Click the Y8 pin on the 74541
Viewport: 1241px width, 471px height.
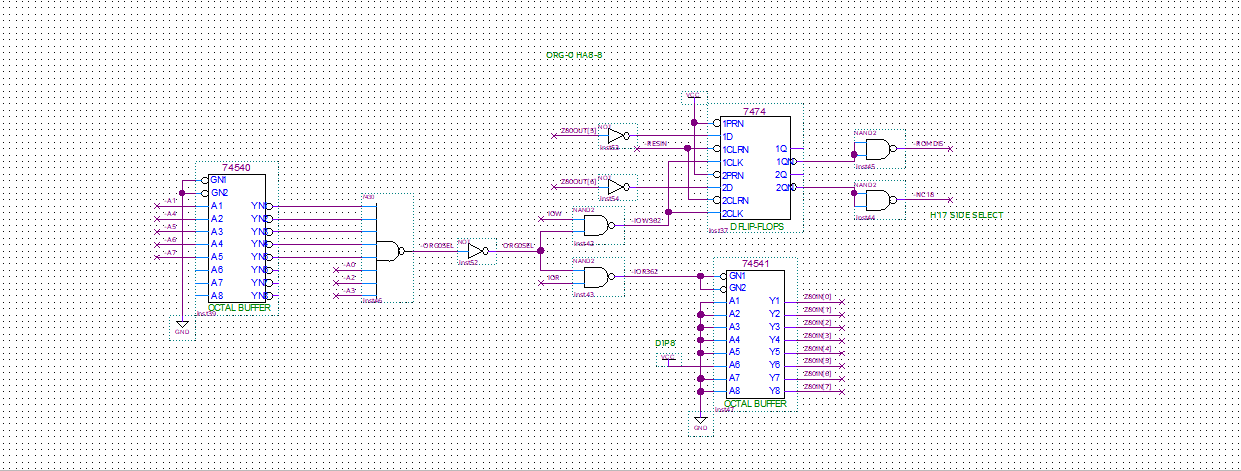(774, 391)
